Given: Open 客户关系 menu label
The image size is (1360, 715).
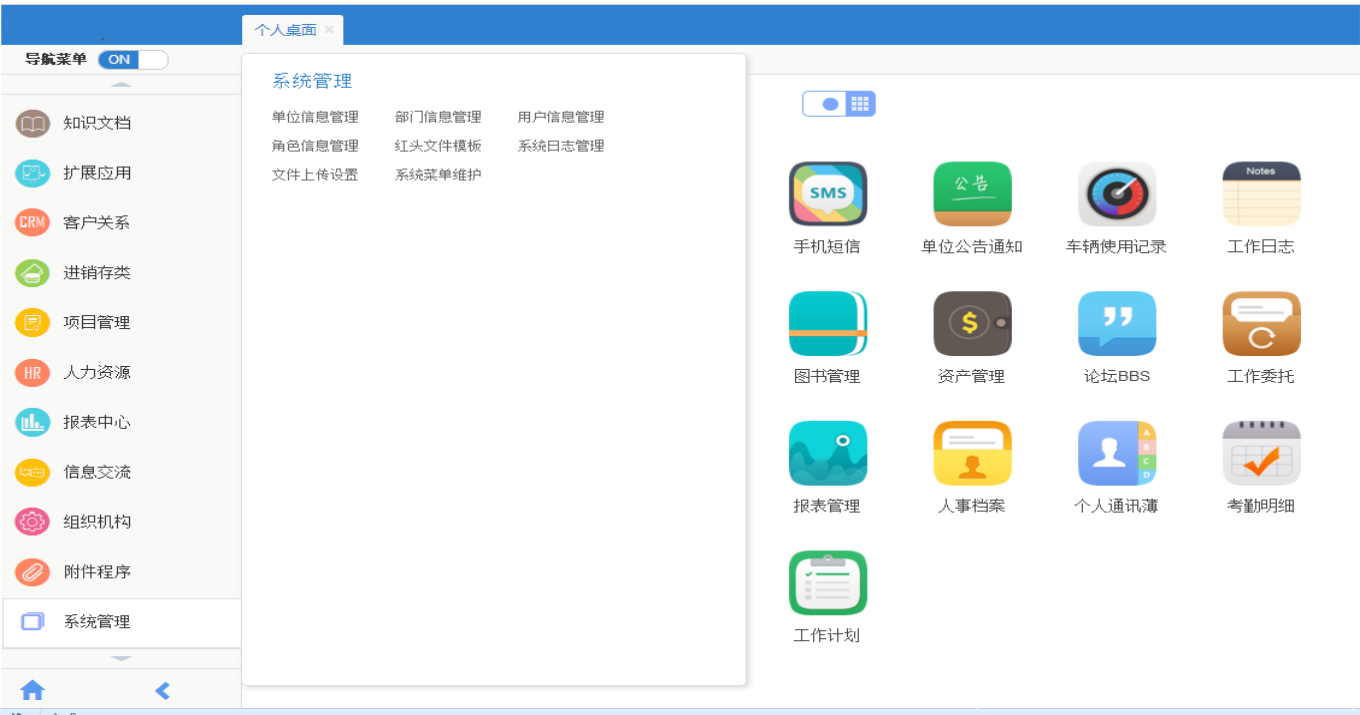Looking at the screenshot, I should click(x=97, y=223).
